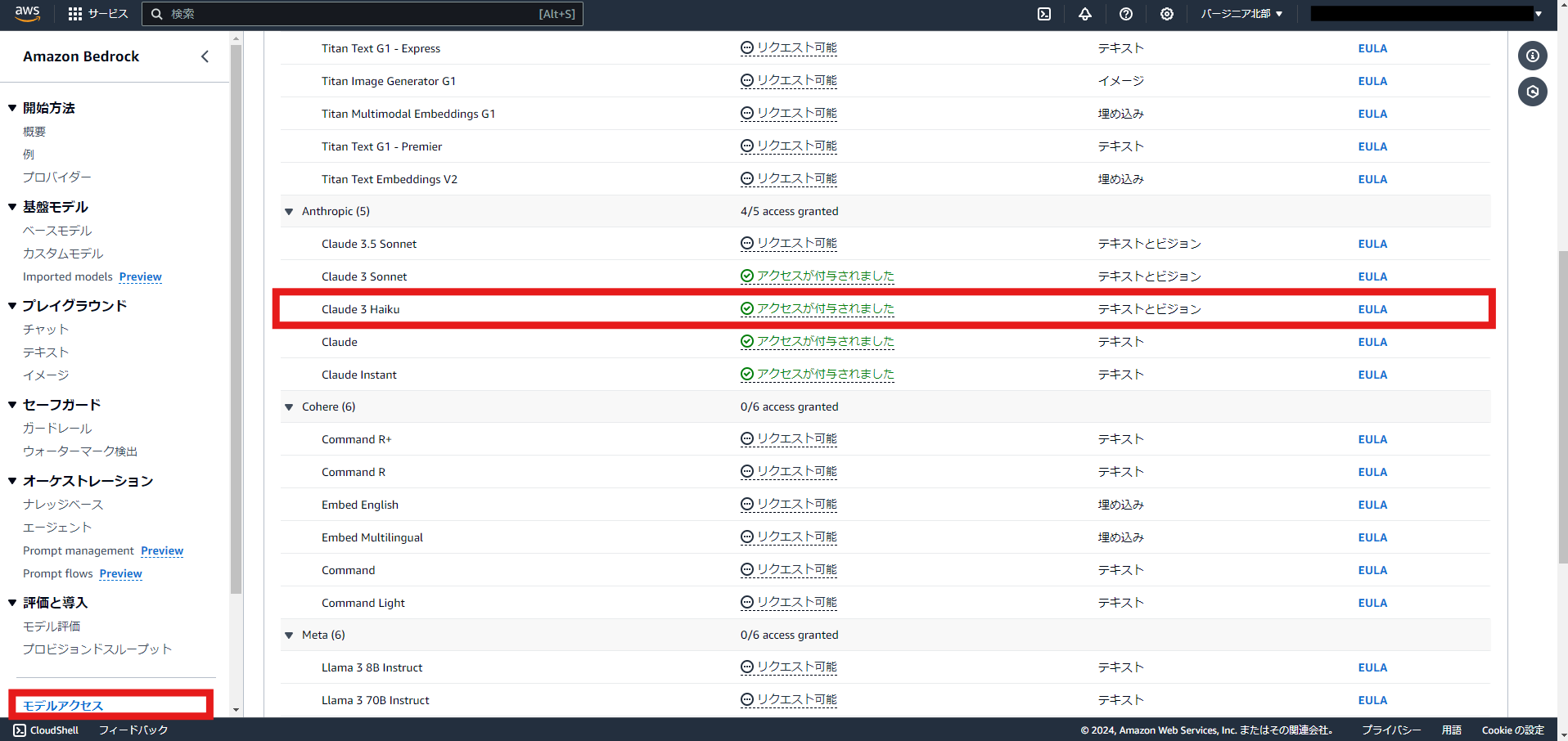
Task: Open ナレッジベース in sidebar
Action: point(63,505)
